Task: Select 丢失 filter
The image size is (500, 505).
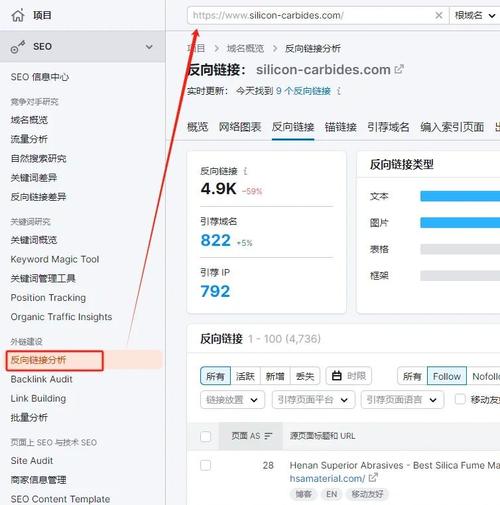Action: coord(305,376)
